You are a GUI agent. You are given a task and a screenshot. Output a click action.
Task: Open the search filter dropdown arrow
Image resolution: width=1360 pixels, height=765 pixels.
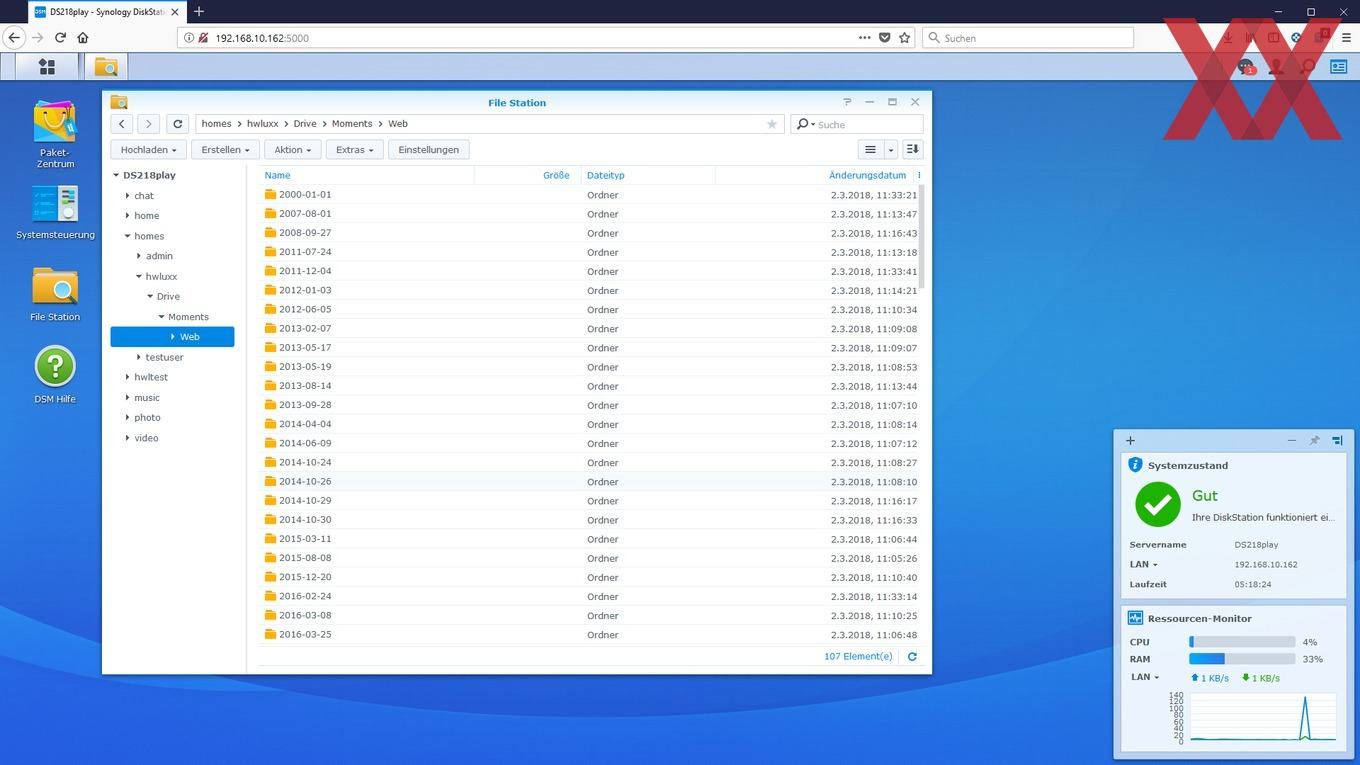click(x=813, y=125)
